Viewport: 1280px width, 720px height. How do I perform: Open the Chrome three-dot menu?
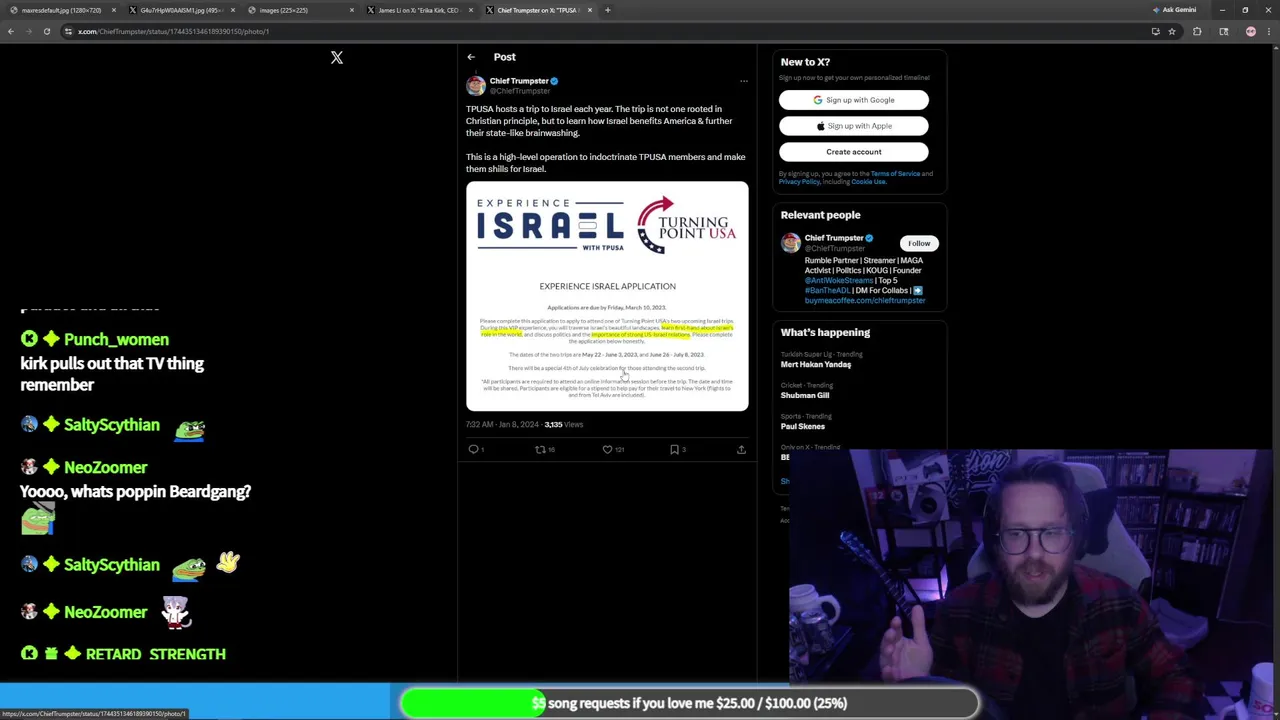(x=1270, y=31)
